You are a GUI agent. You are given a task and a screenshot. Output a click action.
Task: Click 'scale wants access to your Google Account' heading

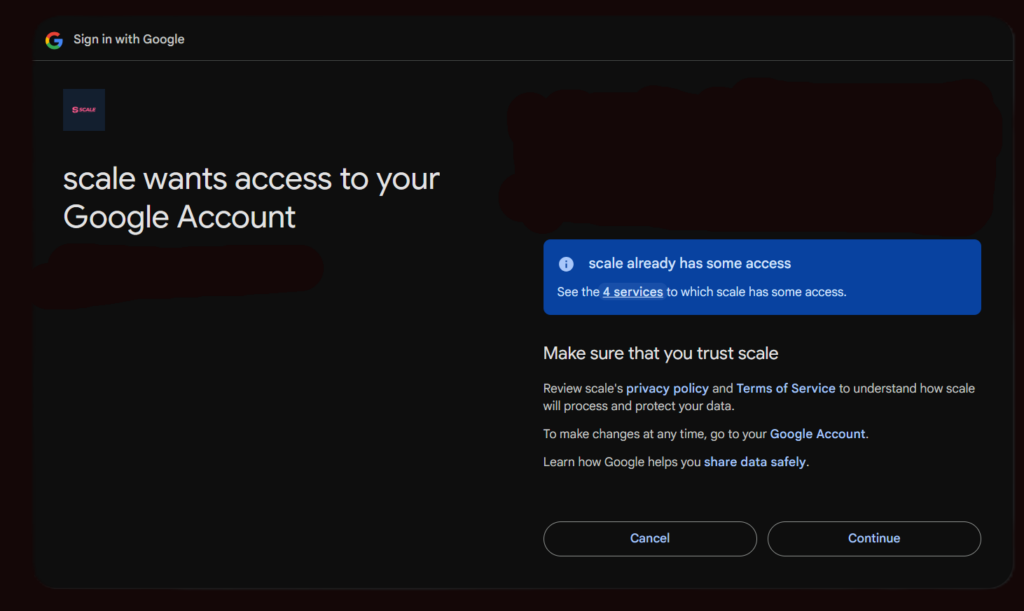click(x=251, y=198)
